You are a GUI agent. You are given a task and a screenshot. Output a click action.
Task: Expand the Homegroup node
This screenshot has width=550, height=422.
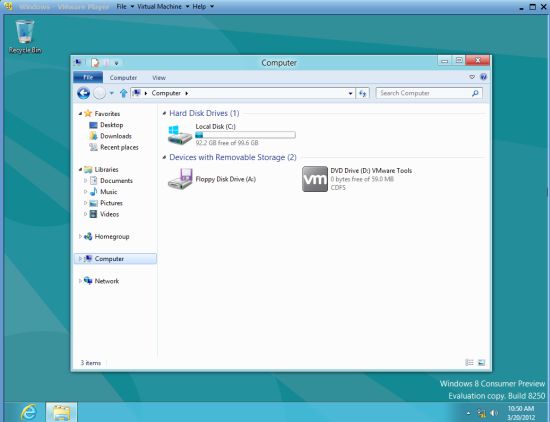coord(80,236)
